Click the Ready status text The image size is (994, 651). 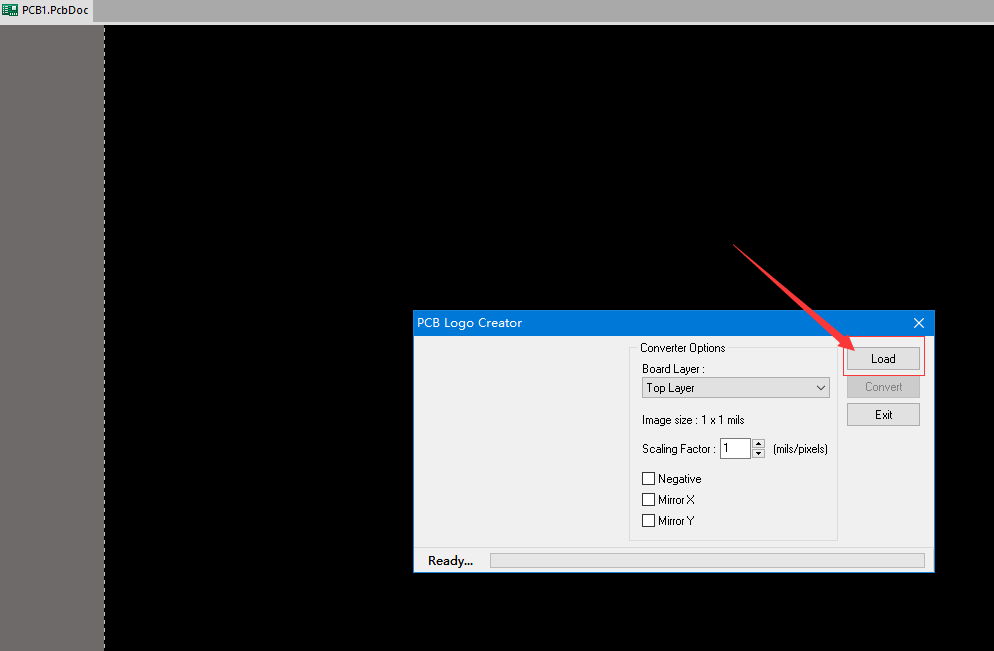[x=450, y=561]
